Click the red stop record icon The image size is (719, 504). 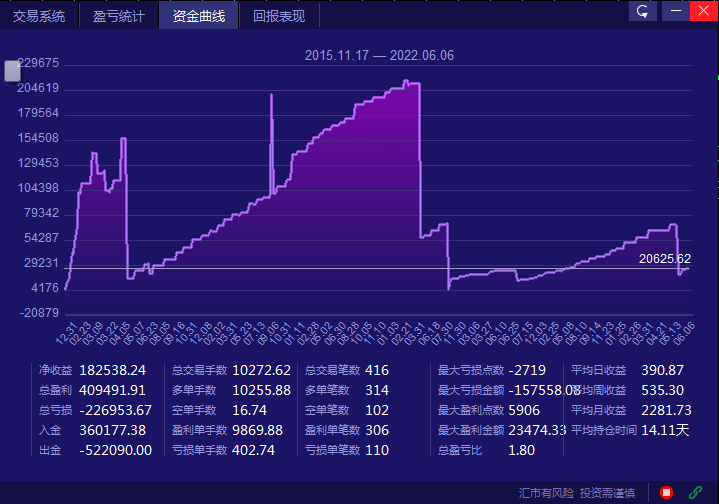tap(666, 493)
